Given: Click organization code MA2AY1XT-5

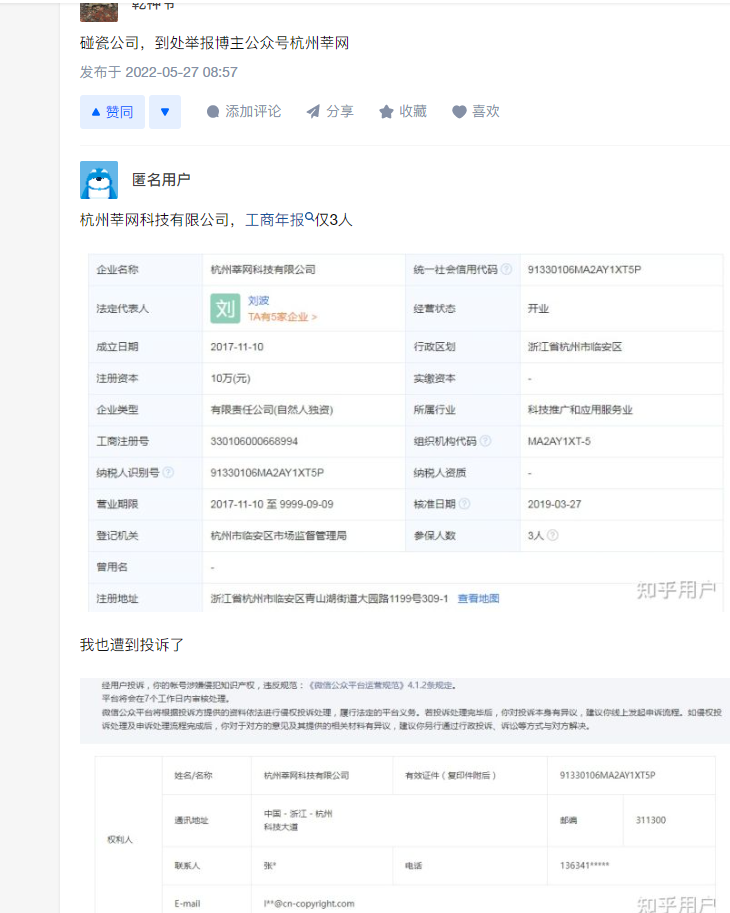Looking at the screenshot, I should point(559,441).
